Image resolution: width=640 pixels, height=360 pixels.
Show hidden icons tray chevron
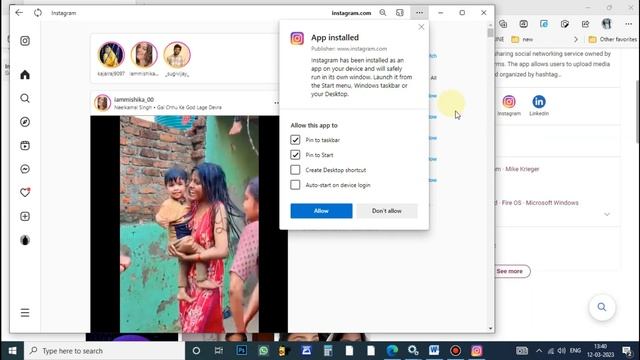click(539, 351)
